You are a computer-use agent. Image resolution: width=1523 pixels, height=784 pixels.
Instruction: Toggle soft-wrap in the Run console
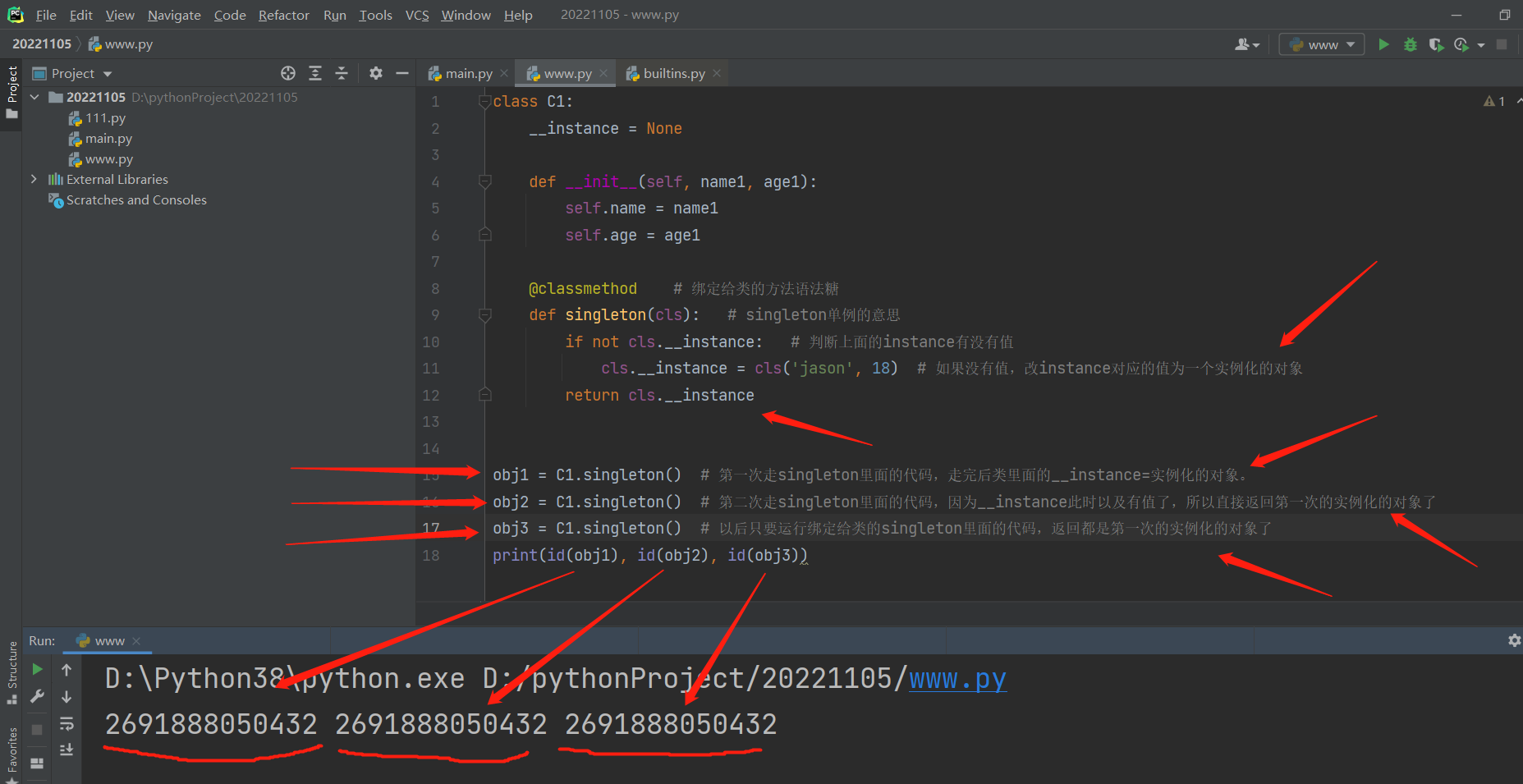tap(67, 723)
